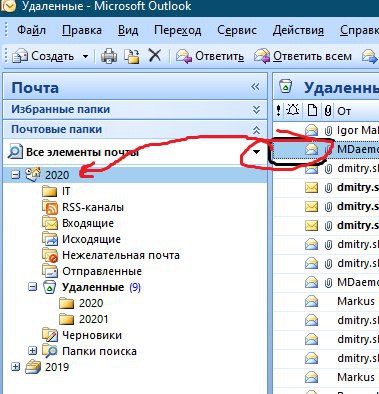Click the Исходящие outbox folder icon
The height and width of the screenshot is (394, 379).
coord(50,239)
